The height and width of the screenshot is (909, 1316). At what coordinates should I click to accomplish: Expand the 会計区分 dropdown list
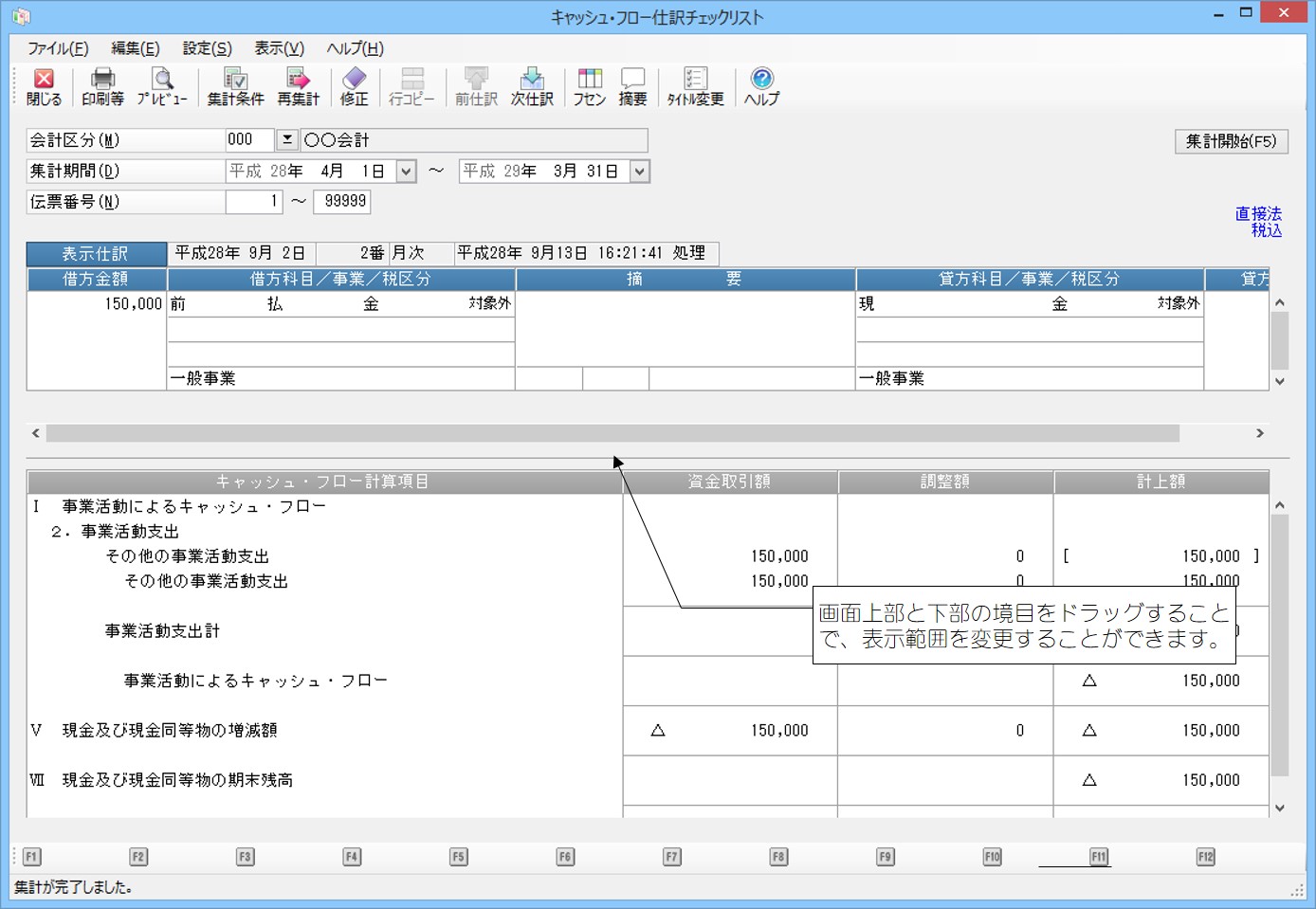(286, 140)
